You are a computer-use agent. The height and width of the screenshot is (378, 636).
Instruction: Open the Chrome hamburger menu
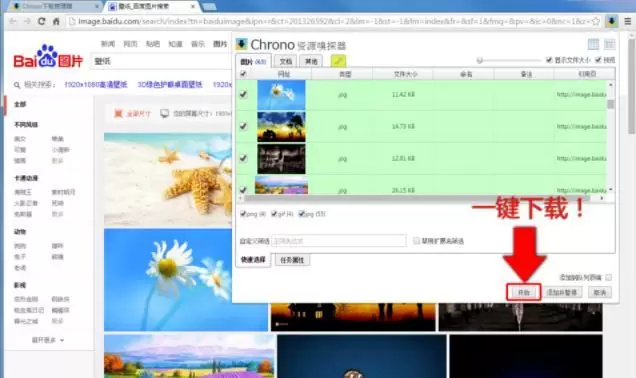click(x=627, y=21)
